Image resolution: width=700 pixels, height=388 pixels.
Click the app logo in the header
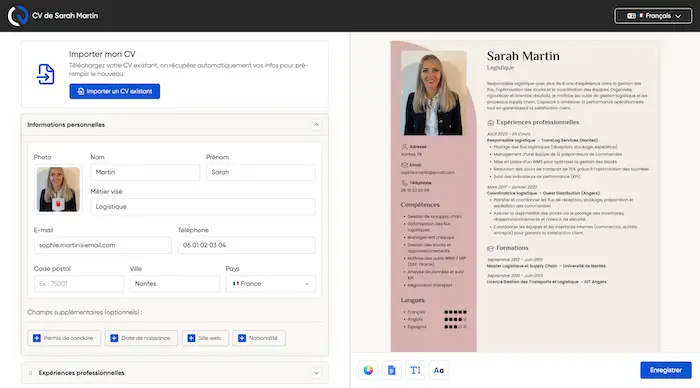(17, 16)
